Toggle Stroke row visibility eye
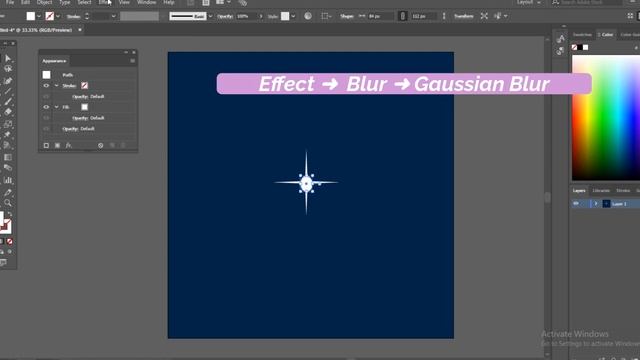The image size is (640, 360). pos(46,86)
